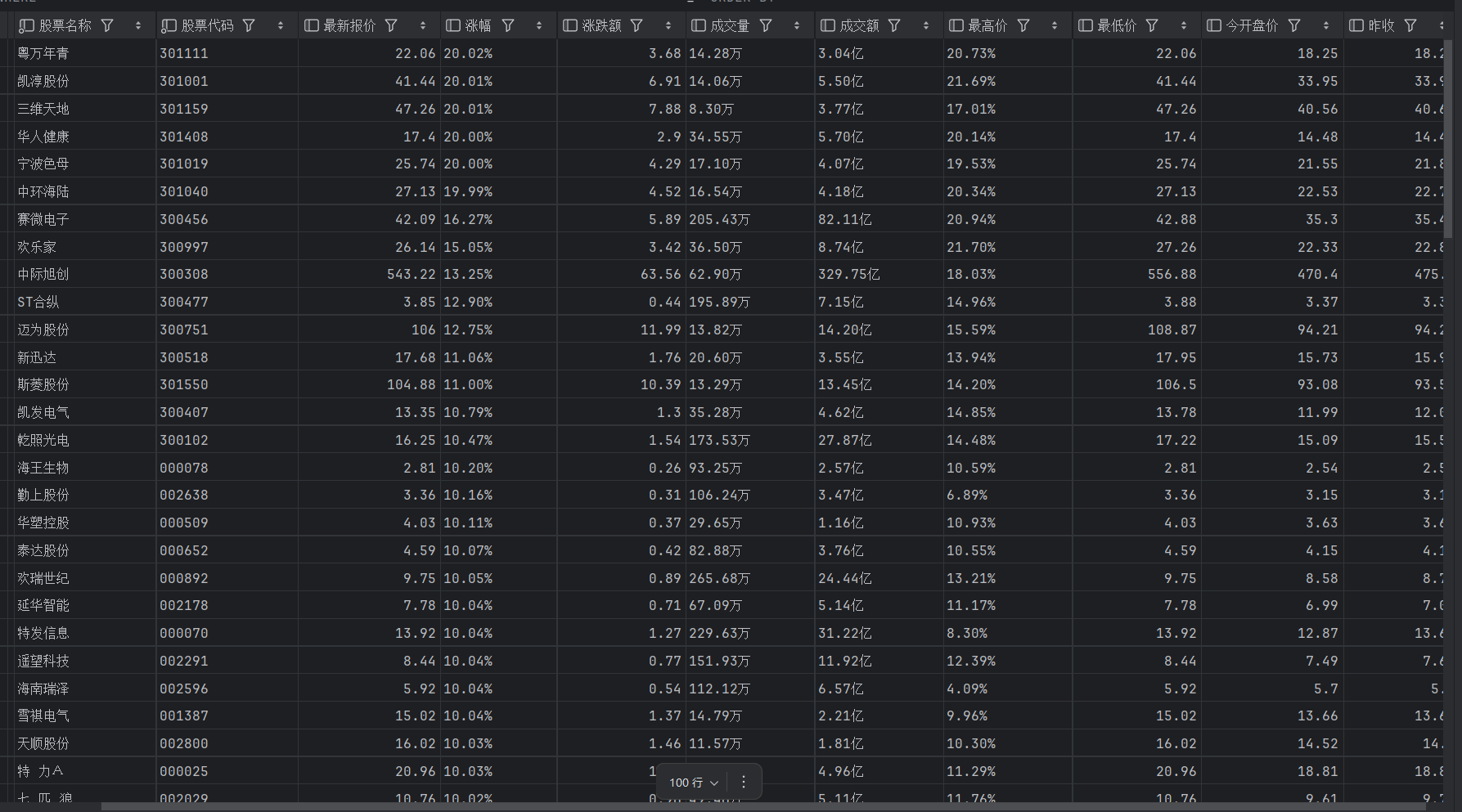Viewport: 1462px width, 812px height.
Task: Open the 100 行 row count dropdown
Action: (x=694, y=783)
